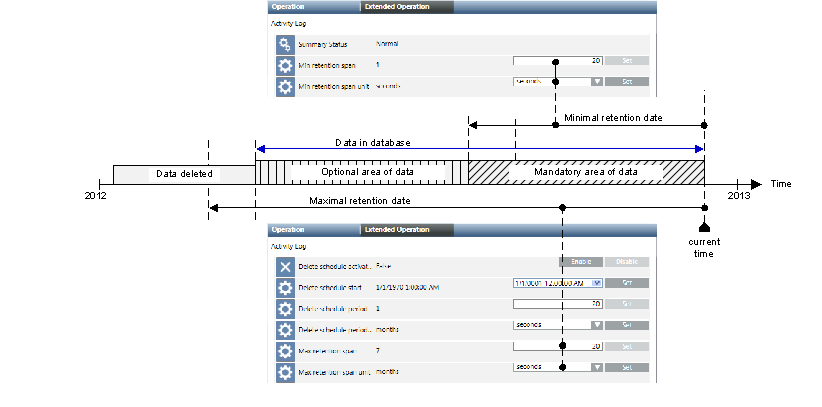The height and width of the screenshot is (407, 822).
Task: Switch to Extended Operation tab in top panel
Action: pos(405,6)
